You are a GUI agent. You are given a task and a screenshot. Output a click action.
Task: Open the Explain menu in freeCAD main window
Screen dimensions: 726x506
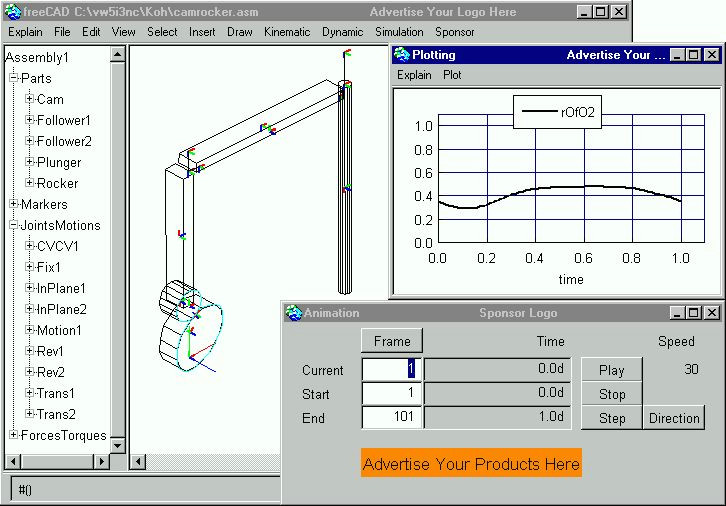25,32
